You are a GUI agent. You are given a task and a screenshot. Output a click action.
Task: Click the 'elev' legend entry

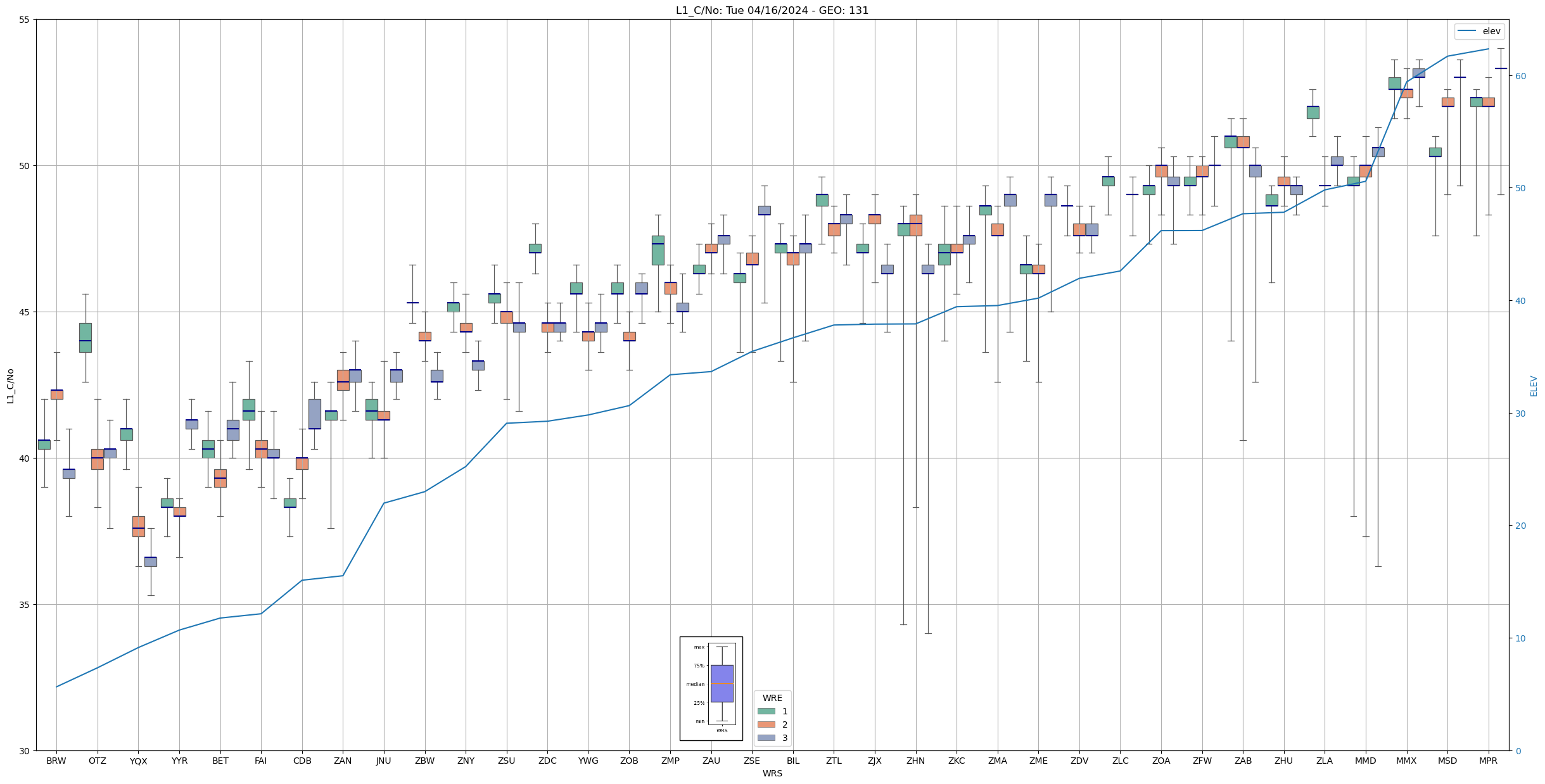click(1480, 31)
